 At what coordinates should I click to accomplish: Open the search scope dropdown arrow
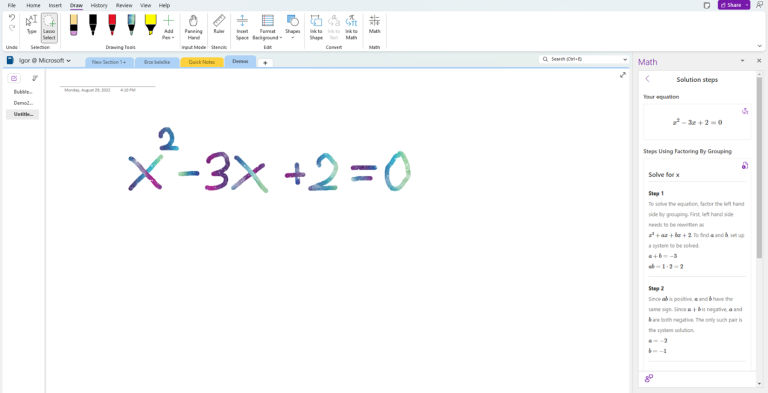pos(625,59)
